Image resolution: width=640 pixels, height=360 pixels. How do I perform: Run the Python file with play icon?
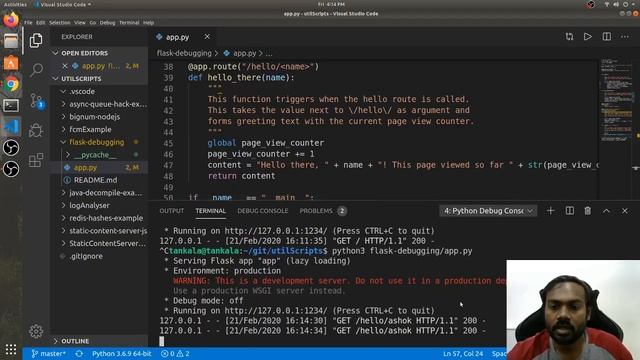tap(587, 37)
